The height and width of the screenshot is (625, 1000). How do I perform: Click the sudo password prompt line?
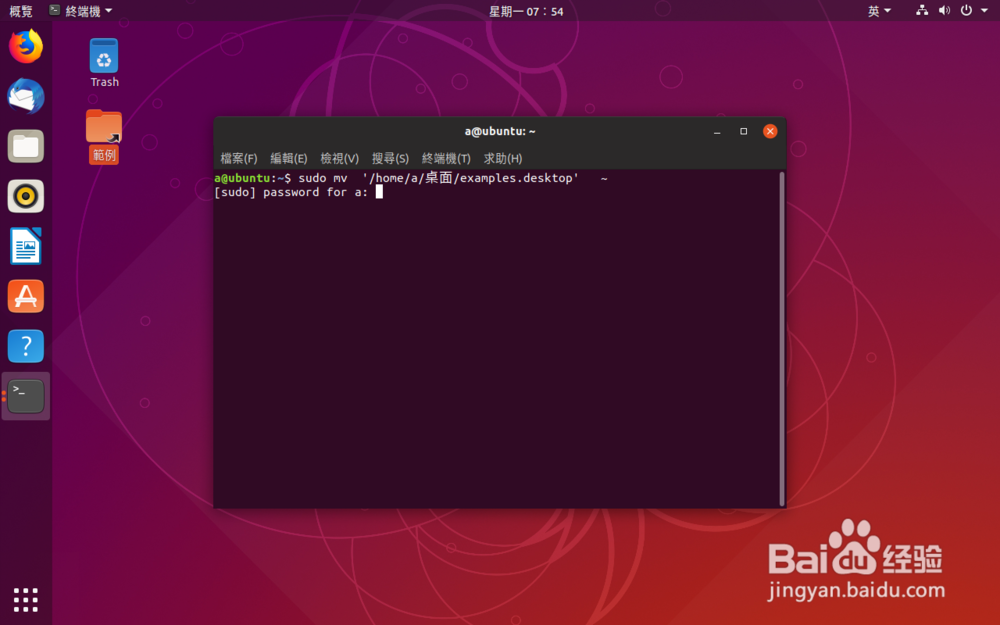click(298, 192)
